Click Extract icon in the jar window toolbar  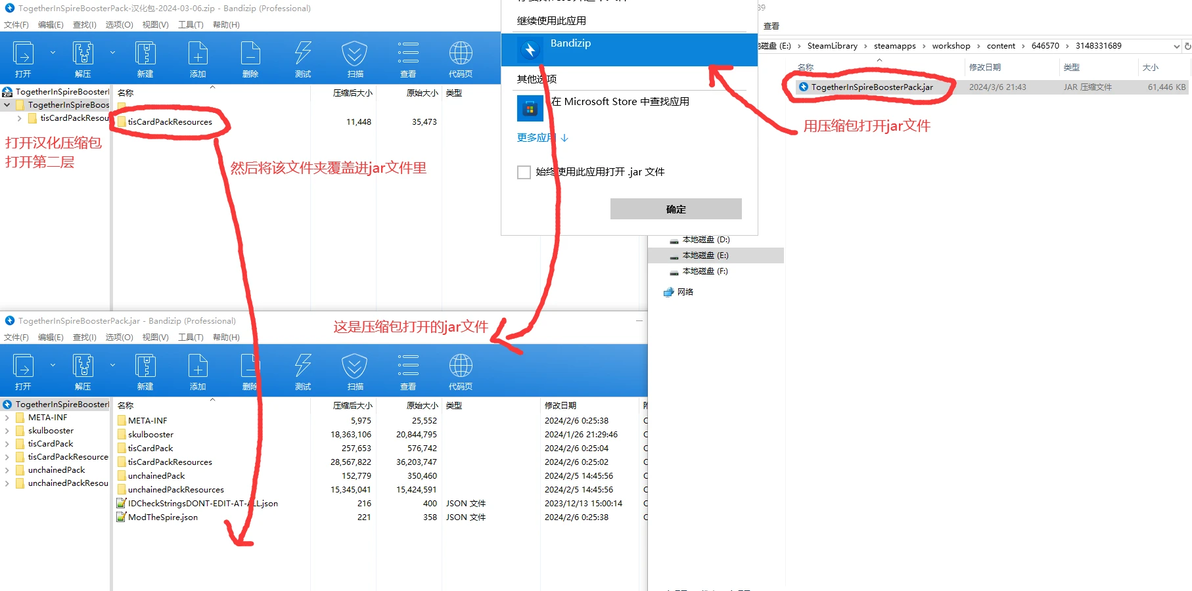[83, 366]
